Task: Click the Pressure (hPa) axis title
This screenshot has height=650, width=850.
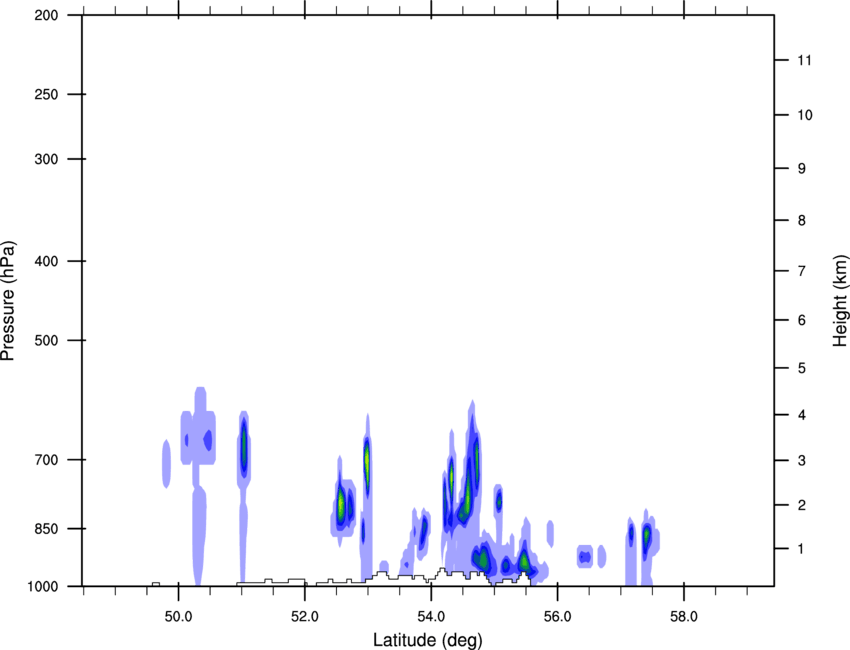Action: click(x=8, y=301)
